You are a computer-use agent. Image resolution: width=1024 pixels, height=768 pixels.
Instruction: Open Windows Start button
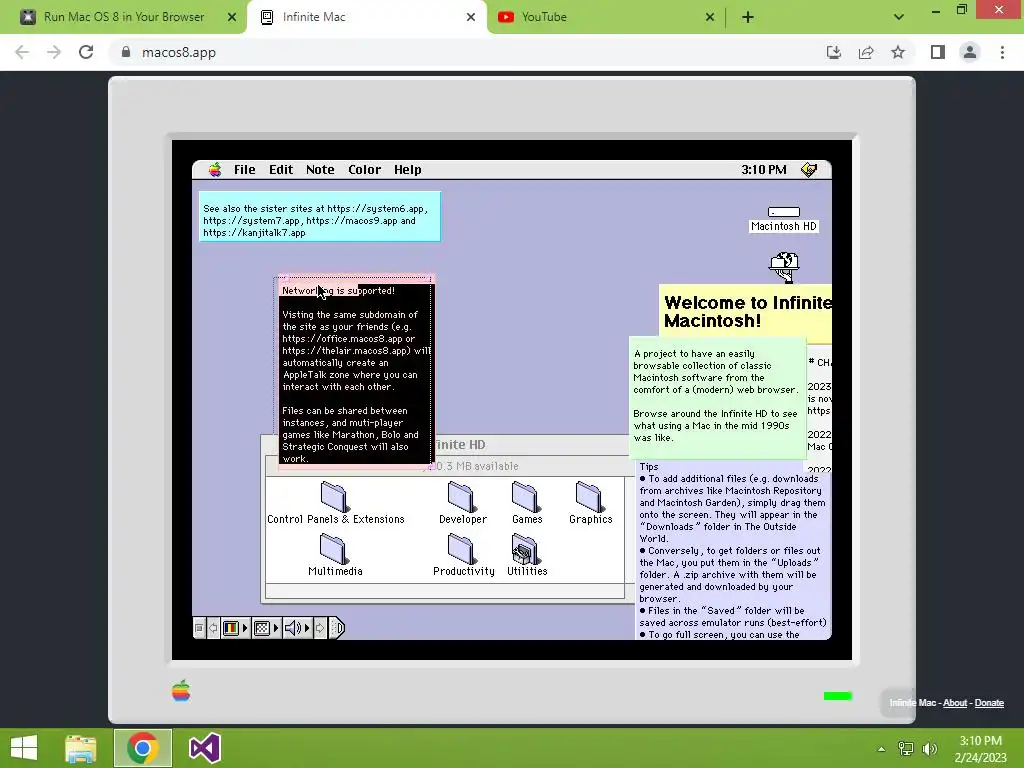(24, 748)
